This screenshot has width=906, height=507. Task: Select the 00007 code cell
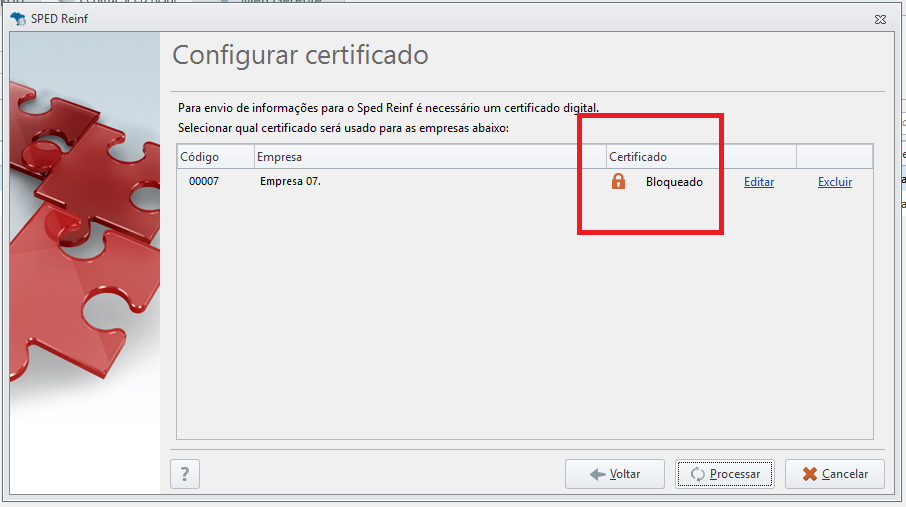click(x=204, y=182)
